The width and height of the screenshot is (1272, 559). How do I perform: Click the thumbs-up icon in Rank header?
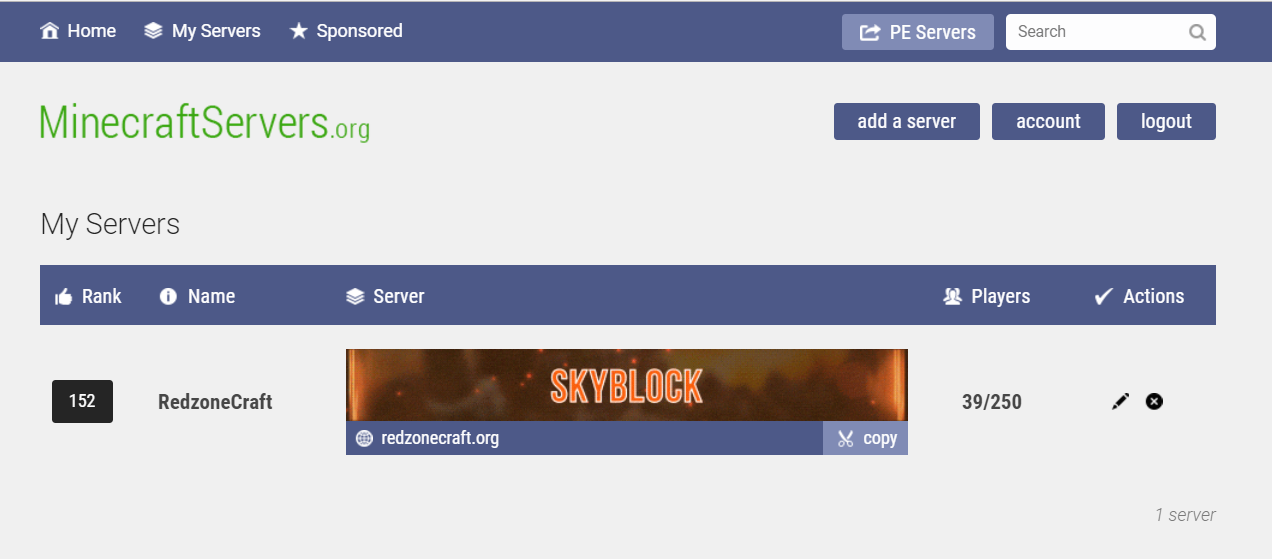point(64,296)
